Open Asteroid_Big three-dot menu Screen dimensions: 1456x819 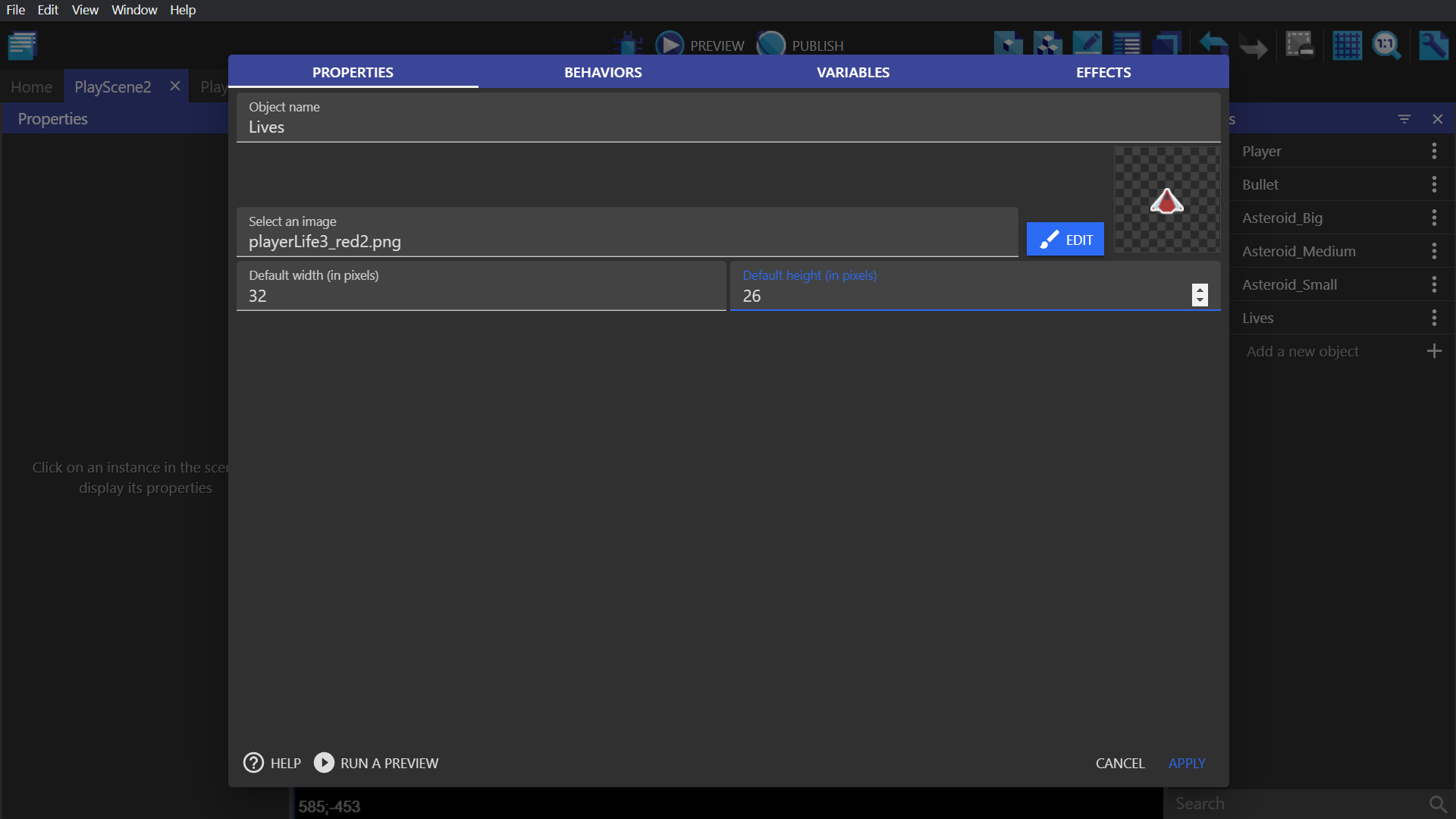tap(1434, 218)
